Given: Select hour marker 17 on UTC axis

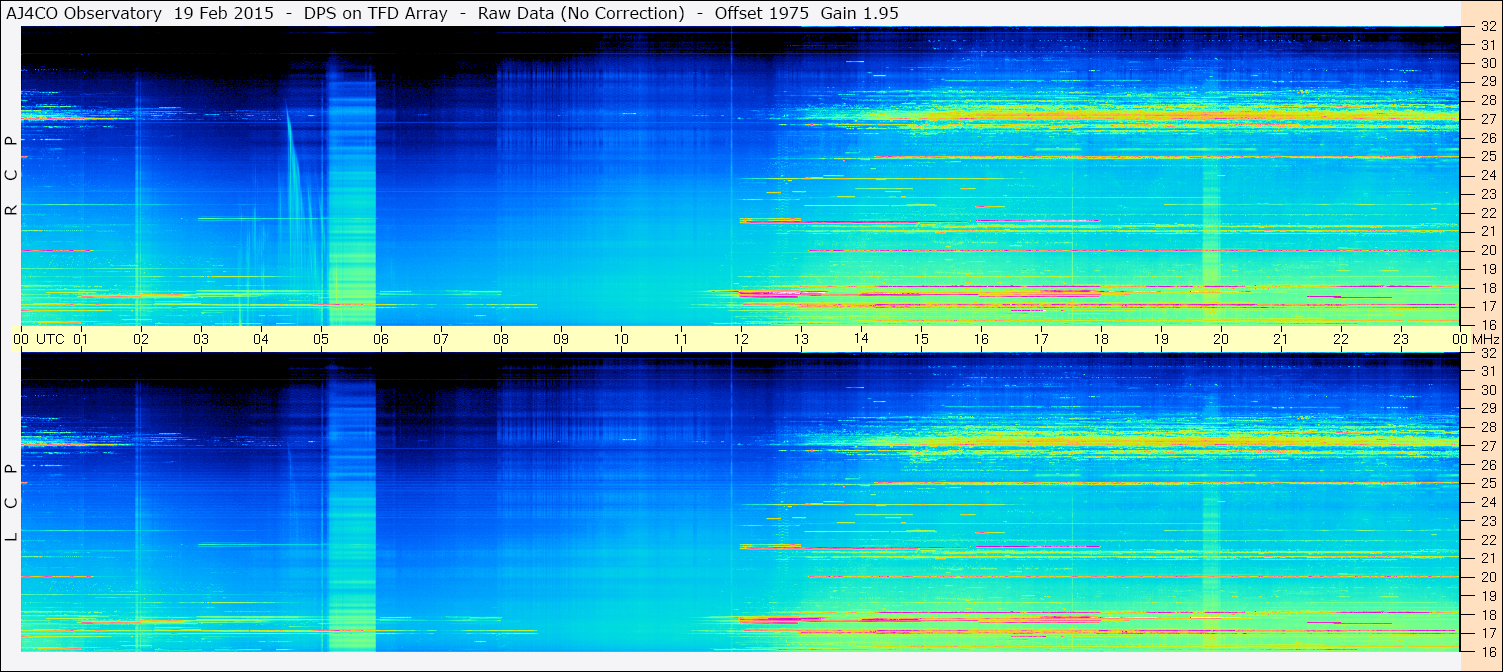Looking at the screenshot, I should [x=1041, y=339].
